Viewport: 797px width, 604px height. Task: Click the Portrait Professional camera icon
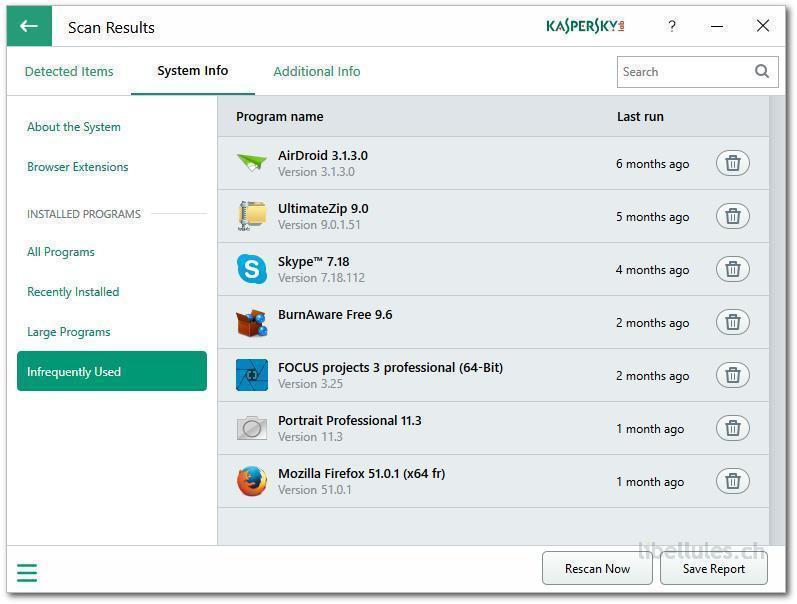point(252,428)
